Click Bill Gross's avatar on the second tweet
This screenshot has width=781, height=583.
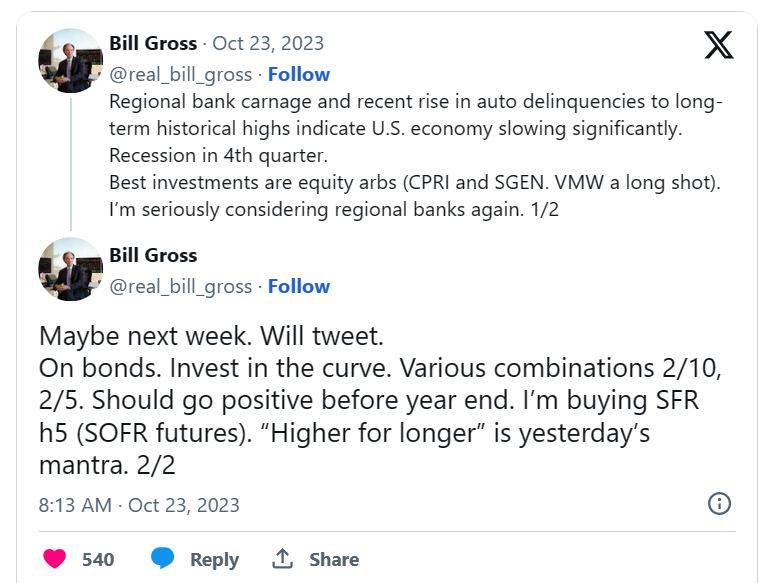[x=70, y=269]
